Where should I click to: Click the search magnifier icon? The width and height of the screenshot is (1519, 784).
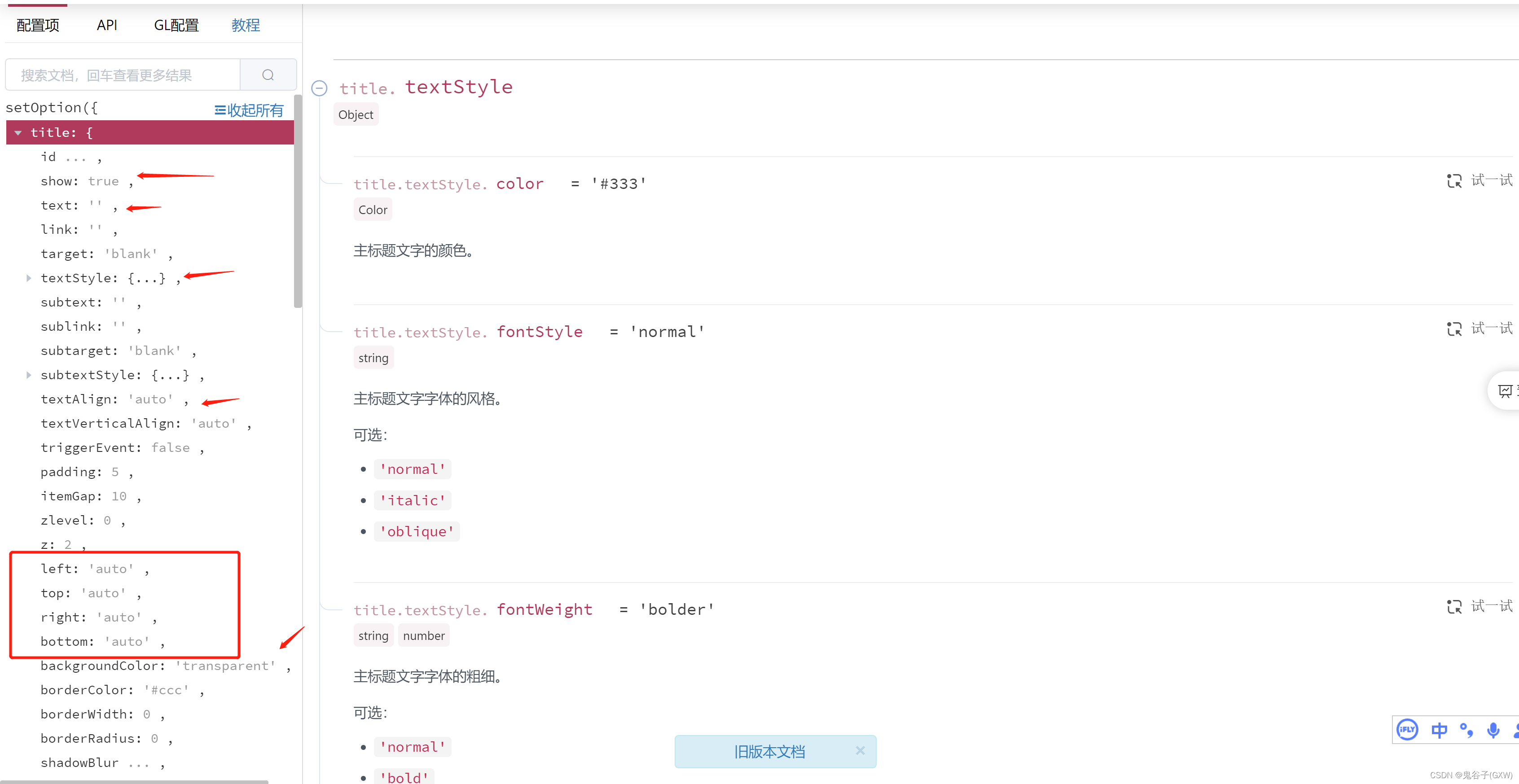(x=268, y=75)
